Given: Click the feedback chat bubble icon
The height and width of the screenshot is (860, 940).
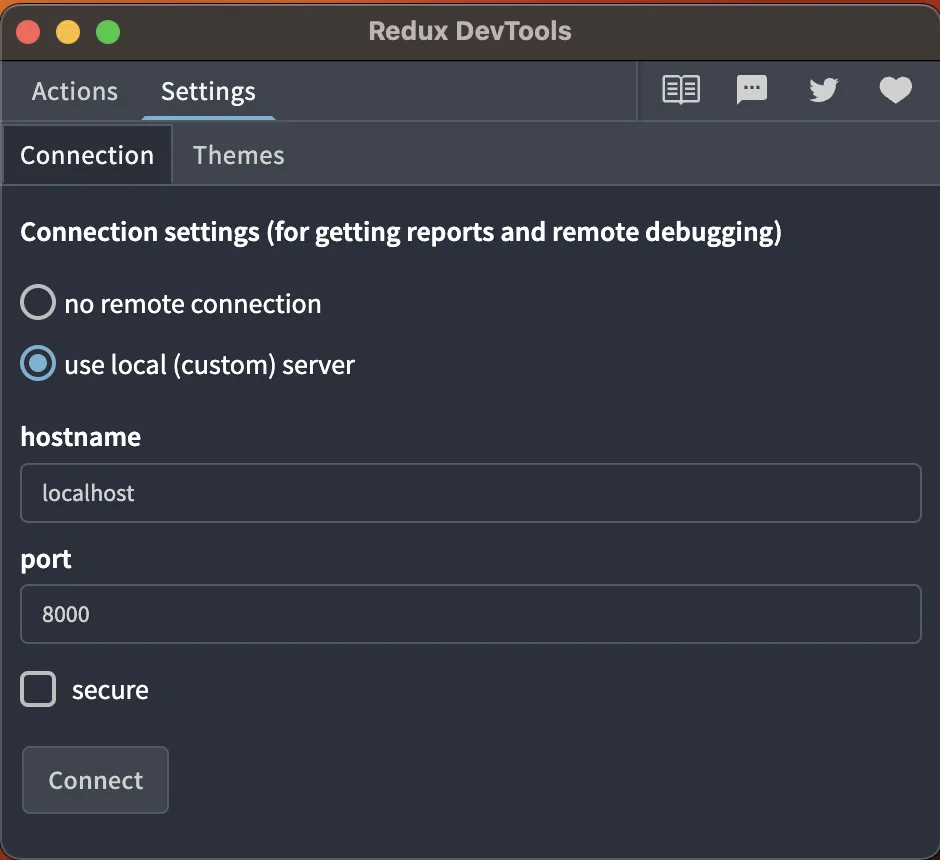Looking at the screenshot, I should [752, 91].
